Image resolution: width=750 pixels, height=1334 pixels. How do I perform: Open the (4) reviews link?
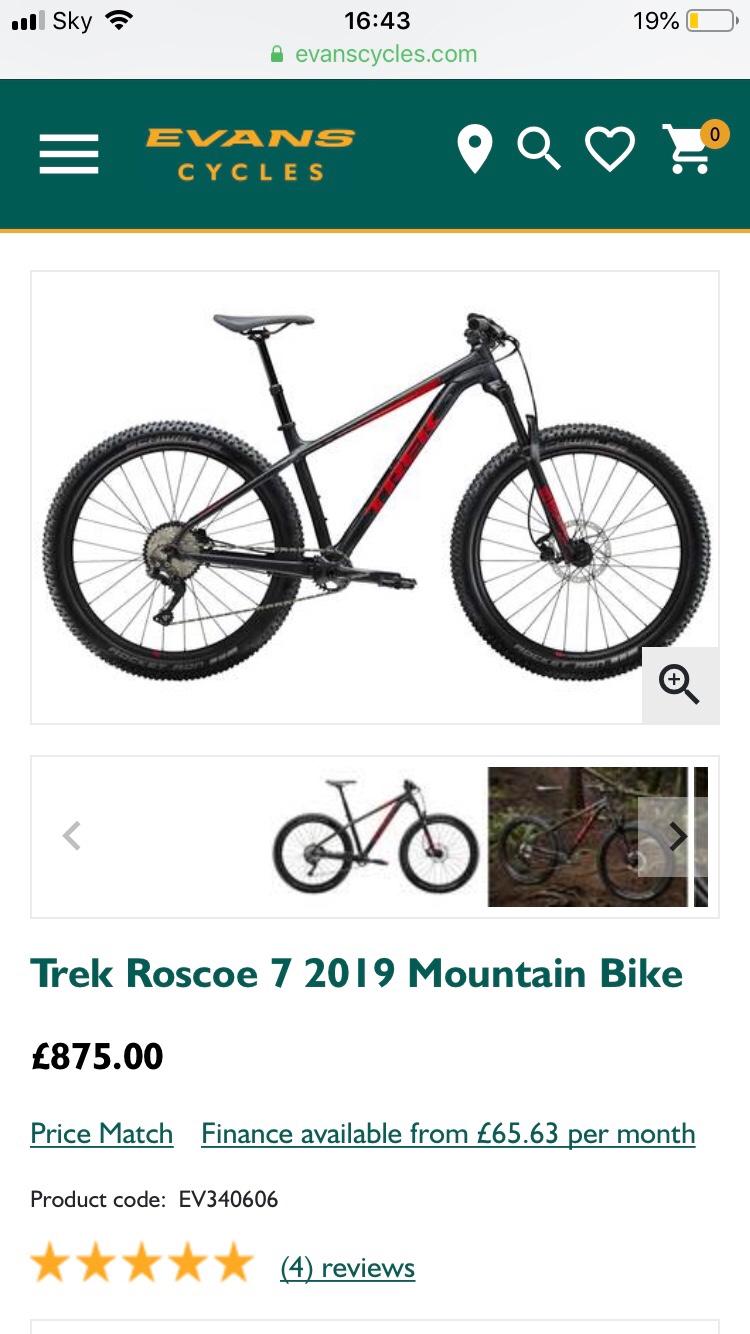(347, 1268)
